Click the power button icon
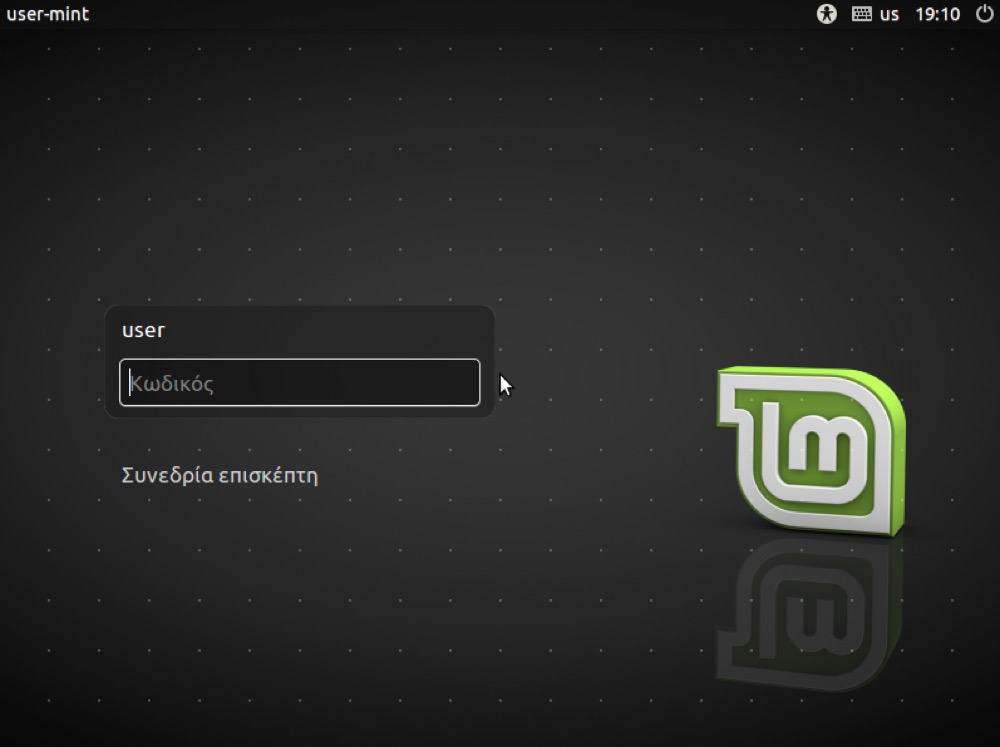The width and height of the screenshot is (1000, 747). click(985, 13)
